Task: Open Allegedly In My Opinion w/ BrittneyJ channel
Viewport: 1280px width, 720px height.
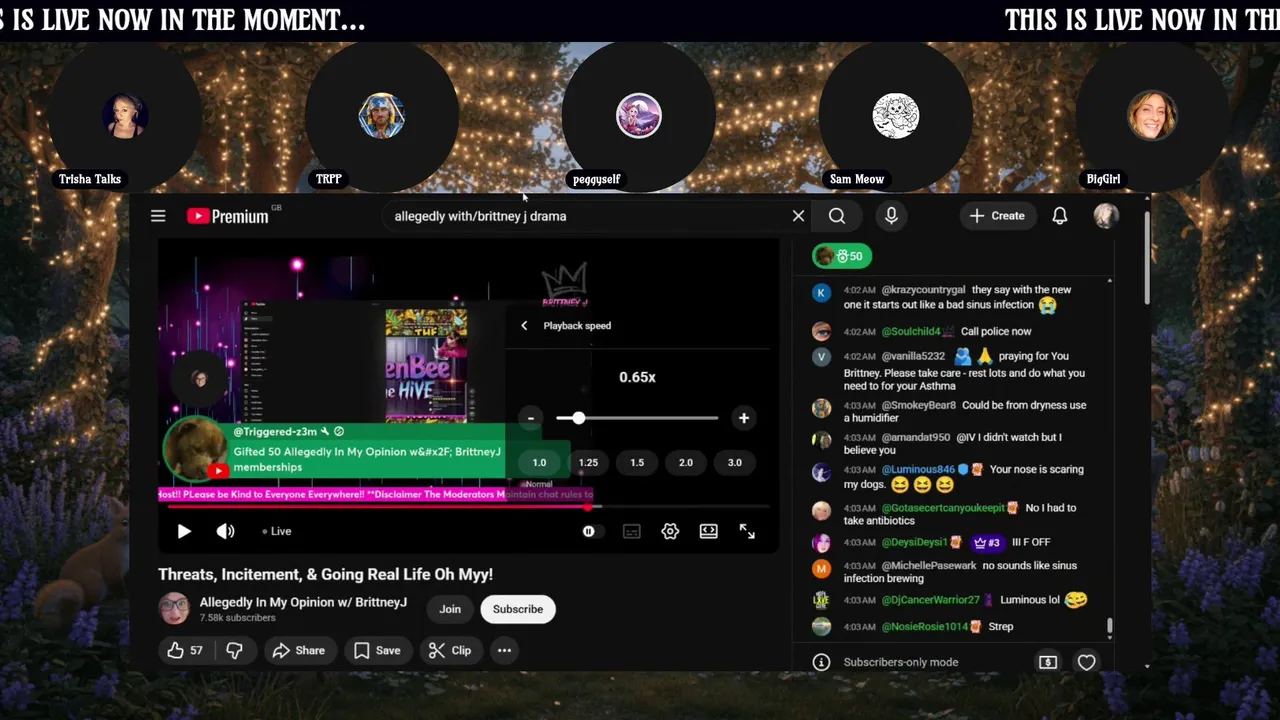Action: pyautogui.click(x=303, y=602)
